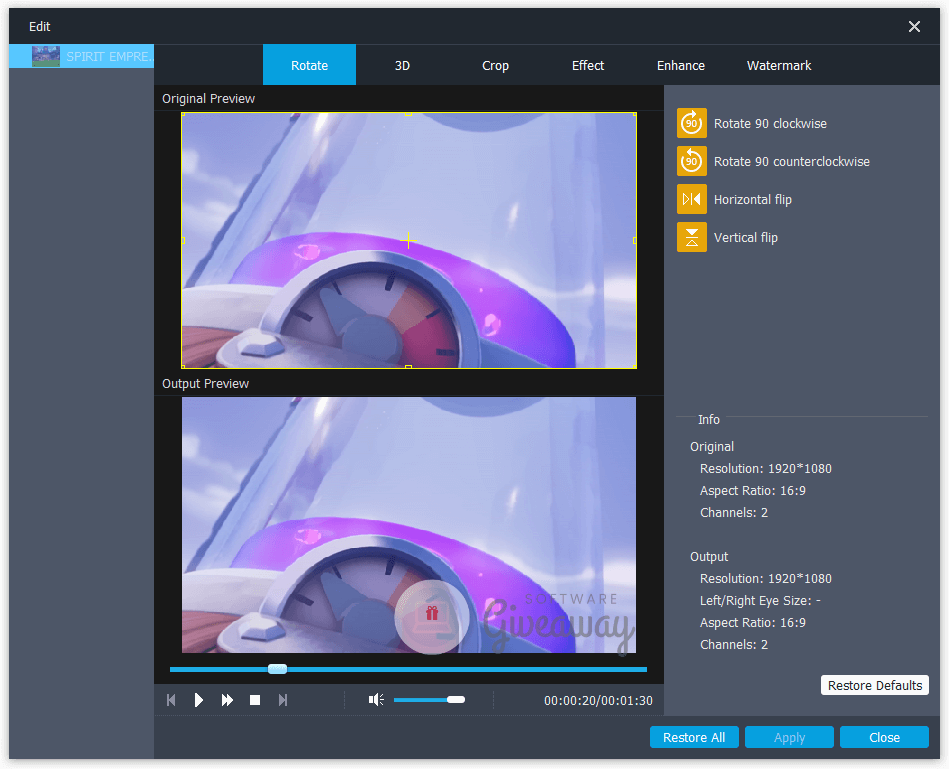Click the Horizontal flip label
The width and height of the screenshot is (949, 769).
[753, 200]
